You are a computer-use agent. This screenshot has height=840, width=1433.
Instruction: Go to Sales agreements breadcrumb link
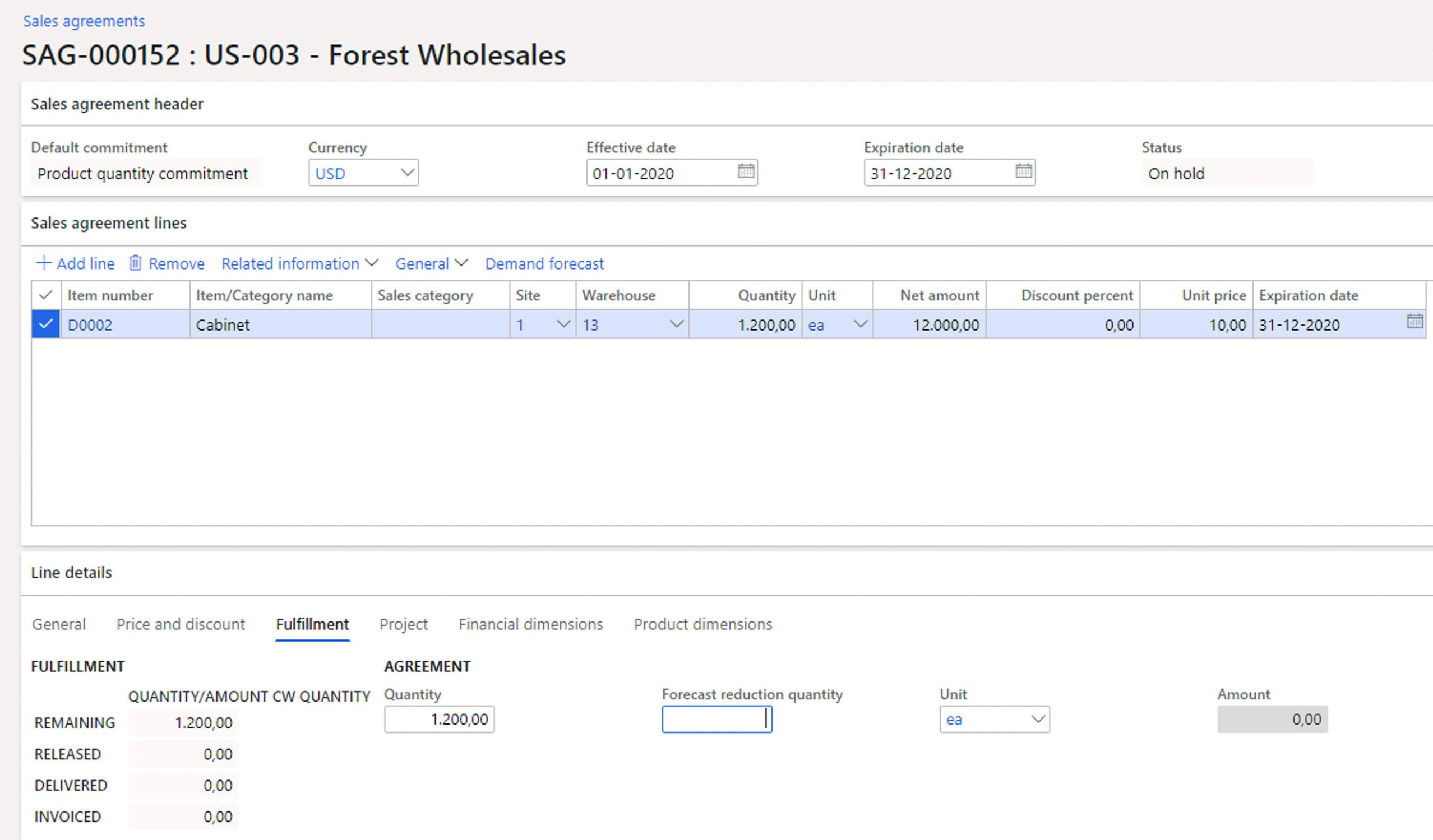(84, 21)
